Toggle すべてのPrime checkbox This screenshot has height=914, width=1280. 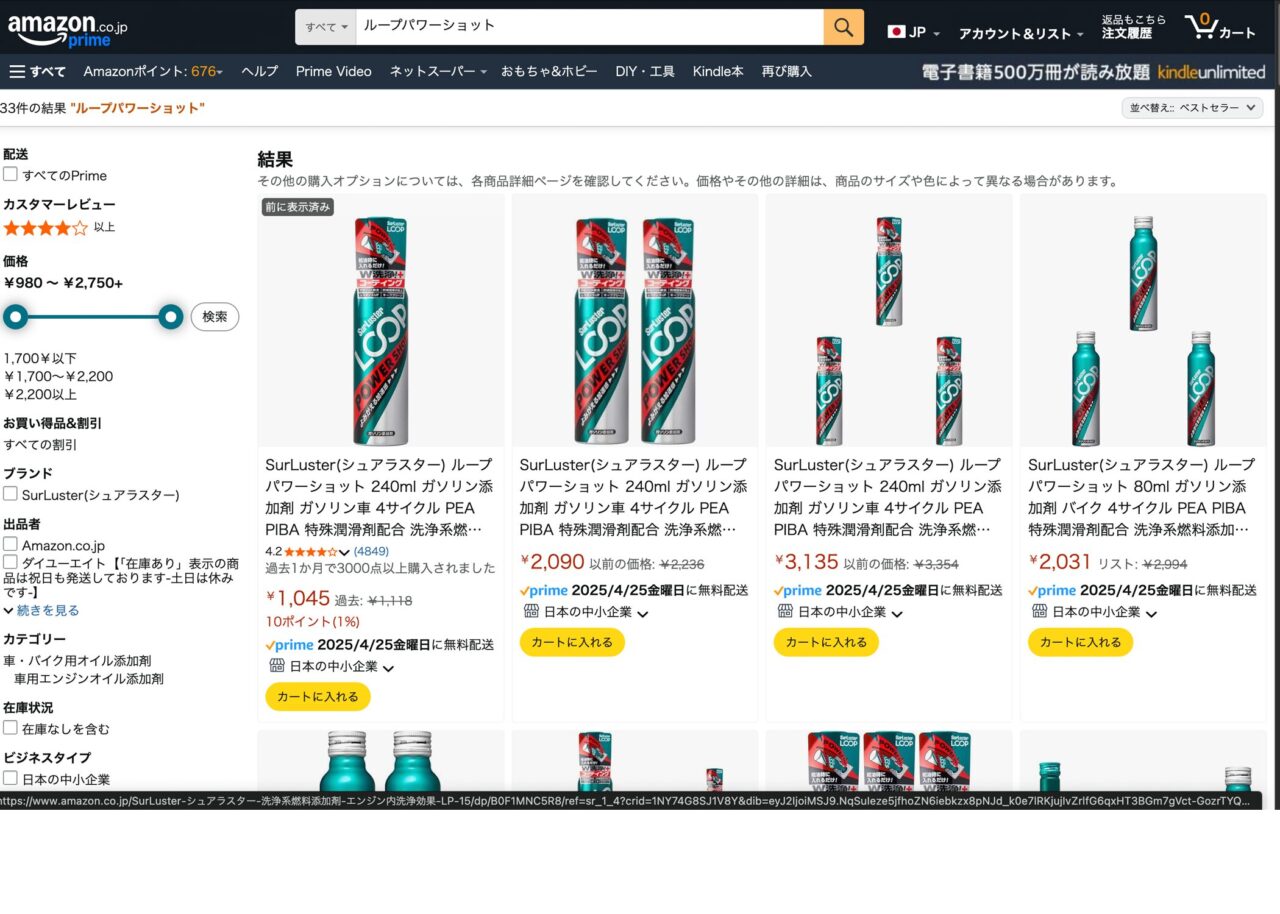tap(10, 174)
